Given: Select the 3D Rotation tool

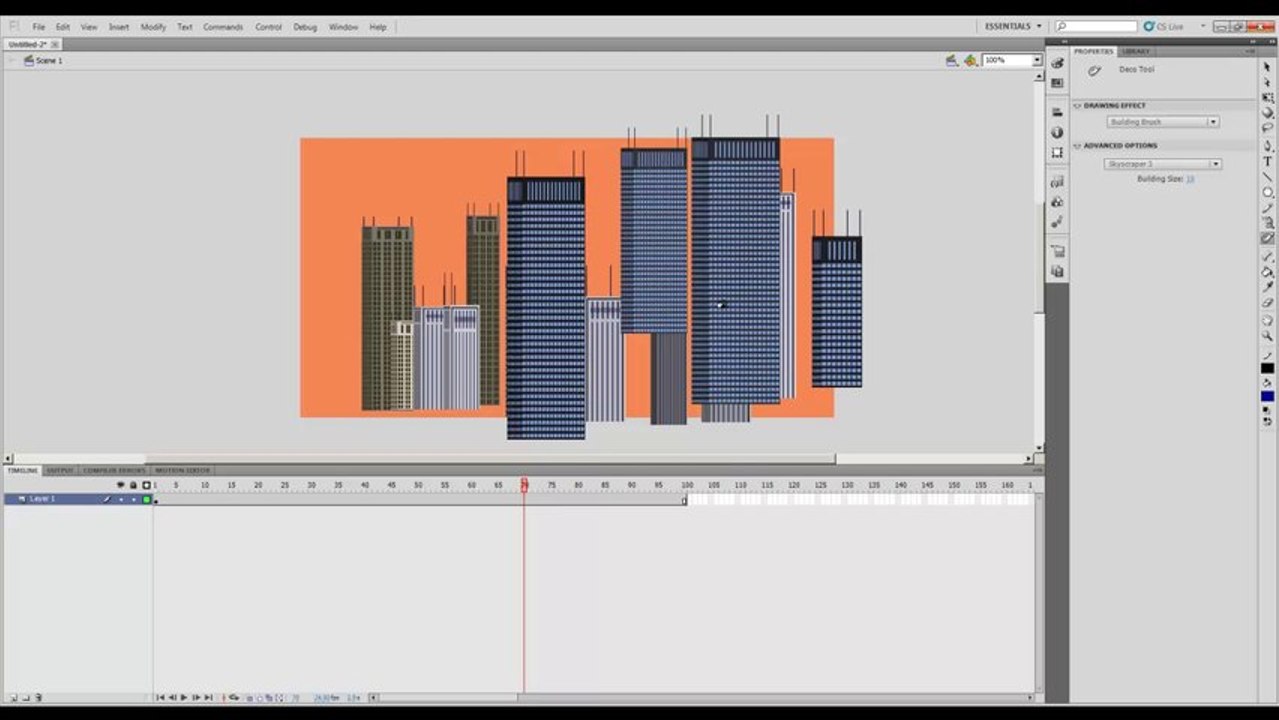Looking at the screenshot, I should [1267, 112].
